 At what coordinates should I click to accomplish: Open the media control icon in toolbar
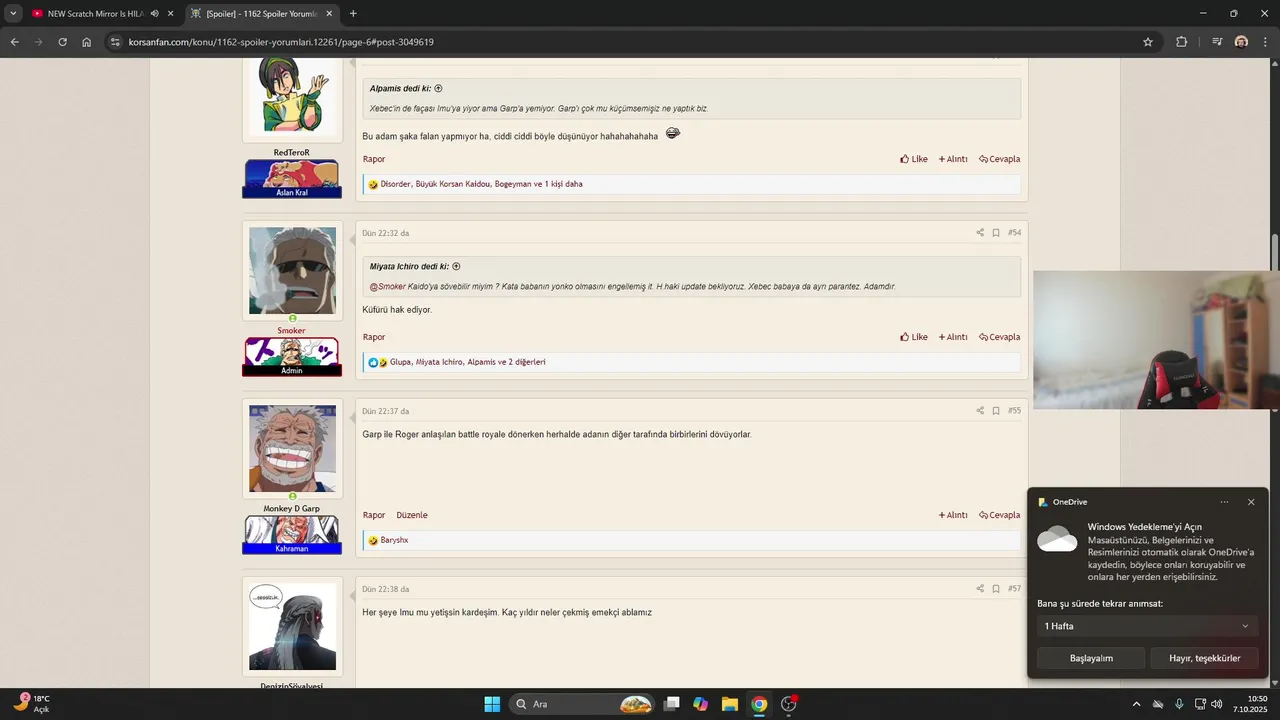pos(1217,42)
